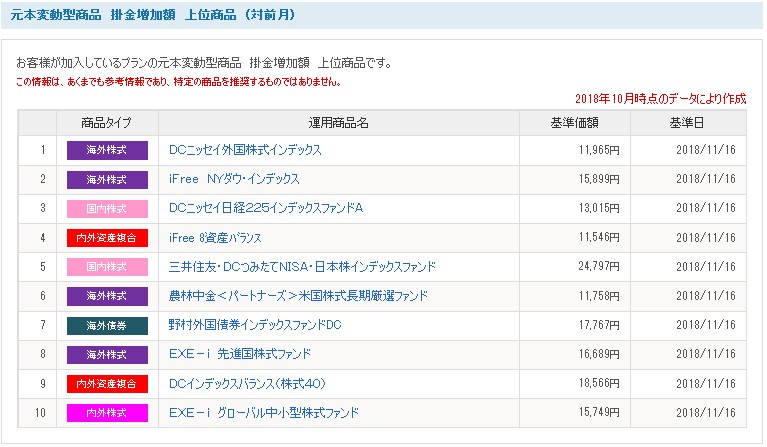Click the 商品タイプ column header
Image resolution: width=767 pixels, height=447 pixels.
[107, 123]
